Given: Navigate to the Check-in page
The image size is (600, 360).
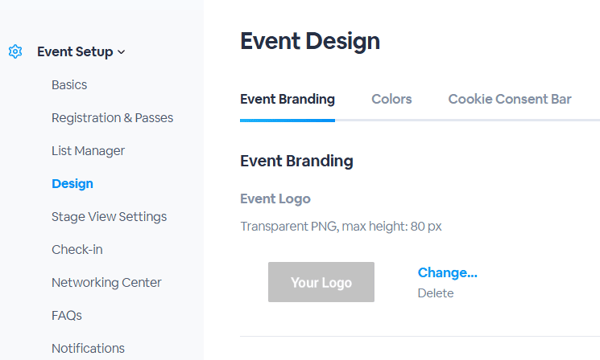Looking at the screenshot, I should 77,249.
